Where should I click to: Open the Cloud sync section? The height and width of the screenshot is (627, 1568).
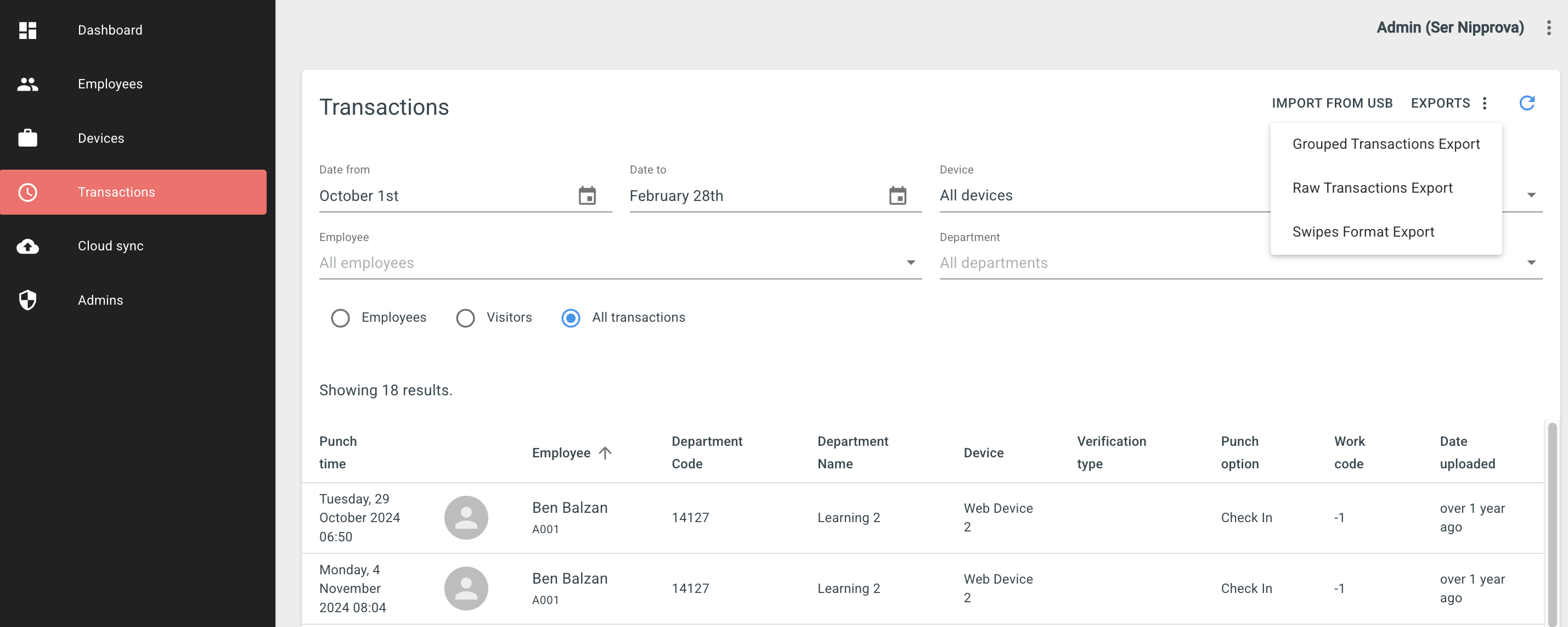133,246
